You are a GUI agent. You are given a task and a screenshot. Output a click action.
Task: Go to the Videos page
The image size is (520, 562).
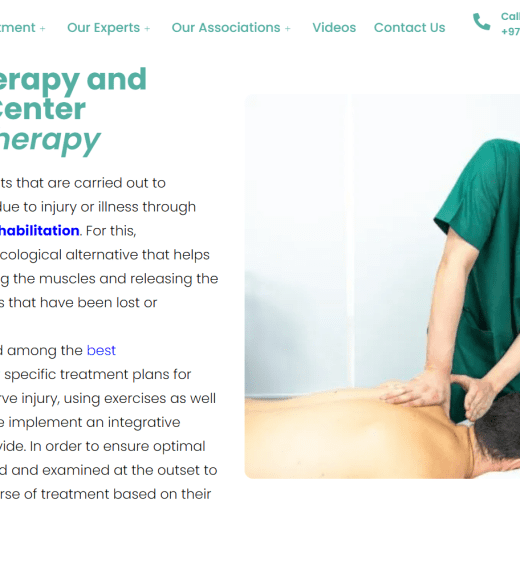(x=334, y=28)
